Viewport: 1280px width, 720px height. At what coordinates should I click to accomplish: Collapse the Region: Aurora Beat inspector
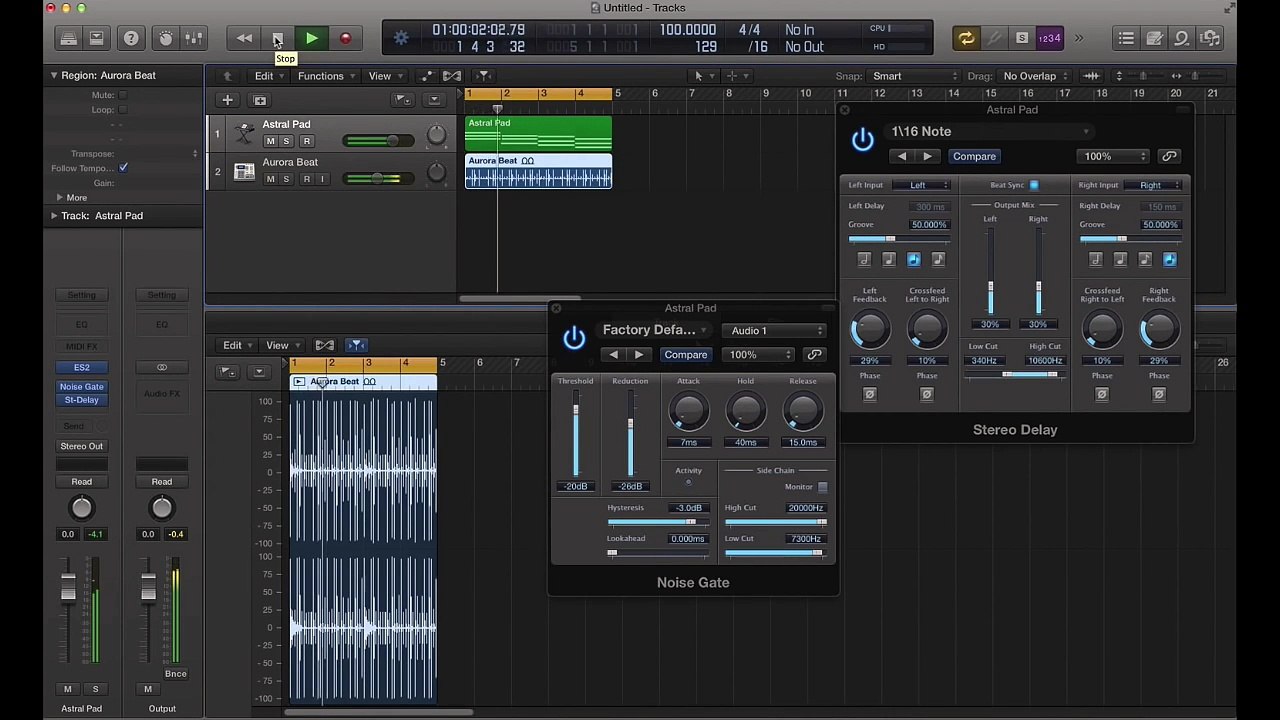pyautogui.click(x=54, y=75)
